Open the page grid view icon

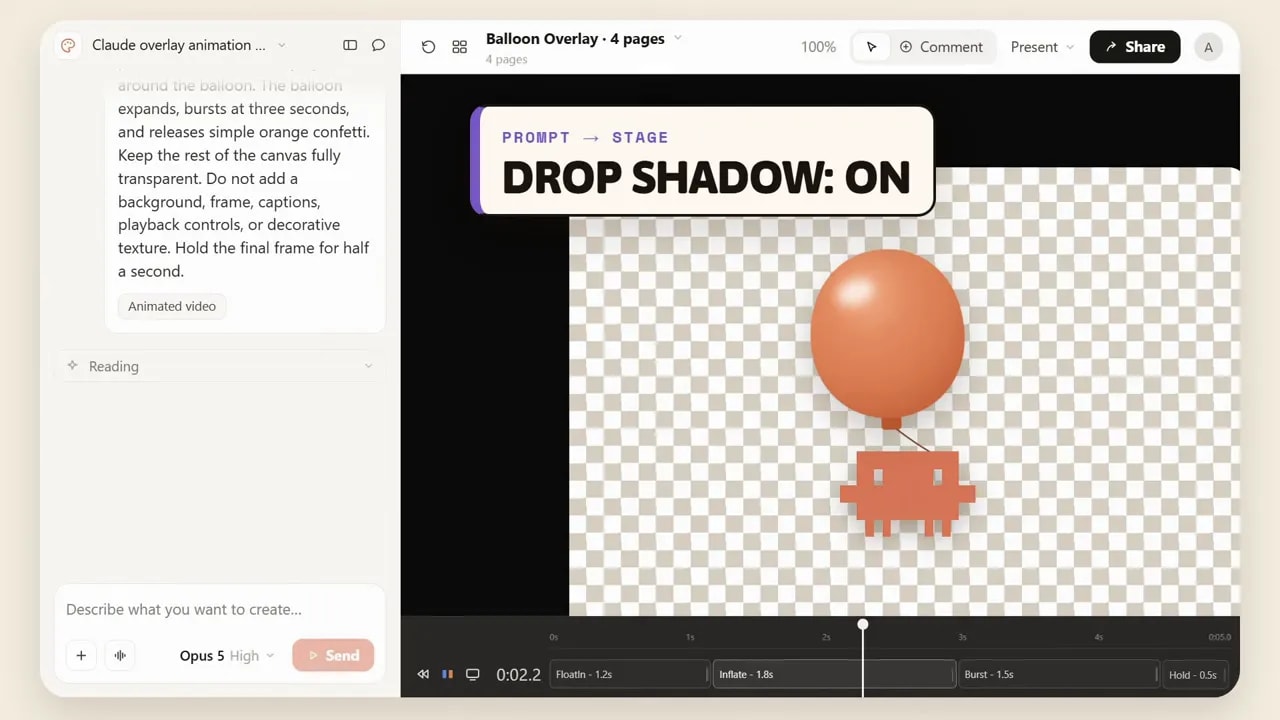(459, 47)
